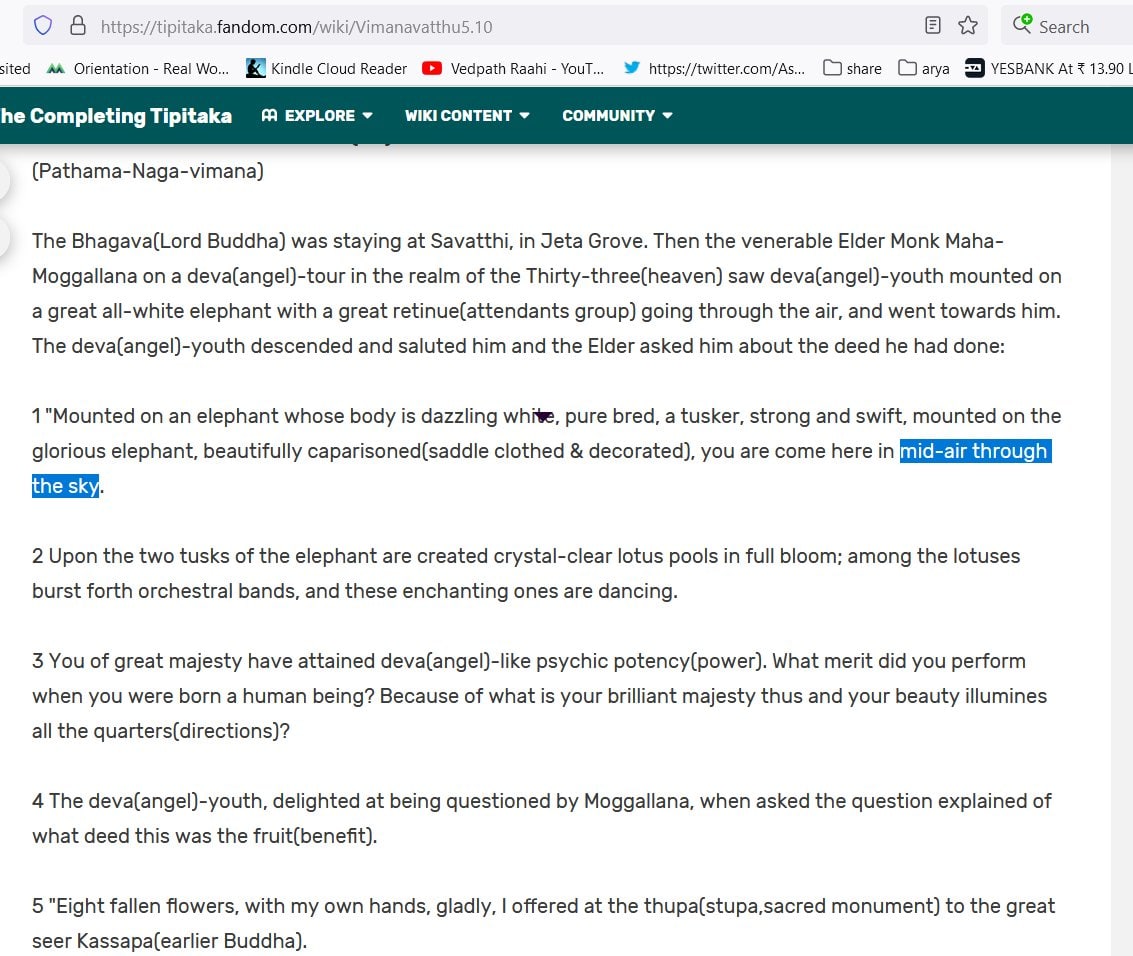
Task: Click the highlighted text 'the sky'
Action: pos(65,486)
